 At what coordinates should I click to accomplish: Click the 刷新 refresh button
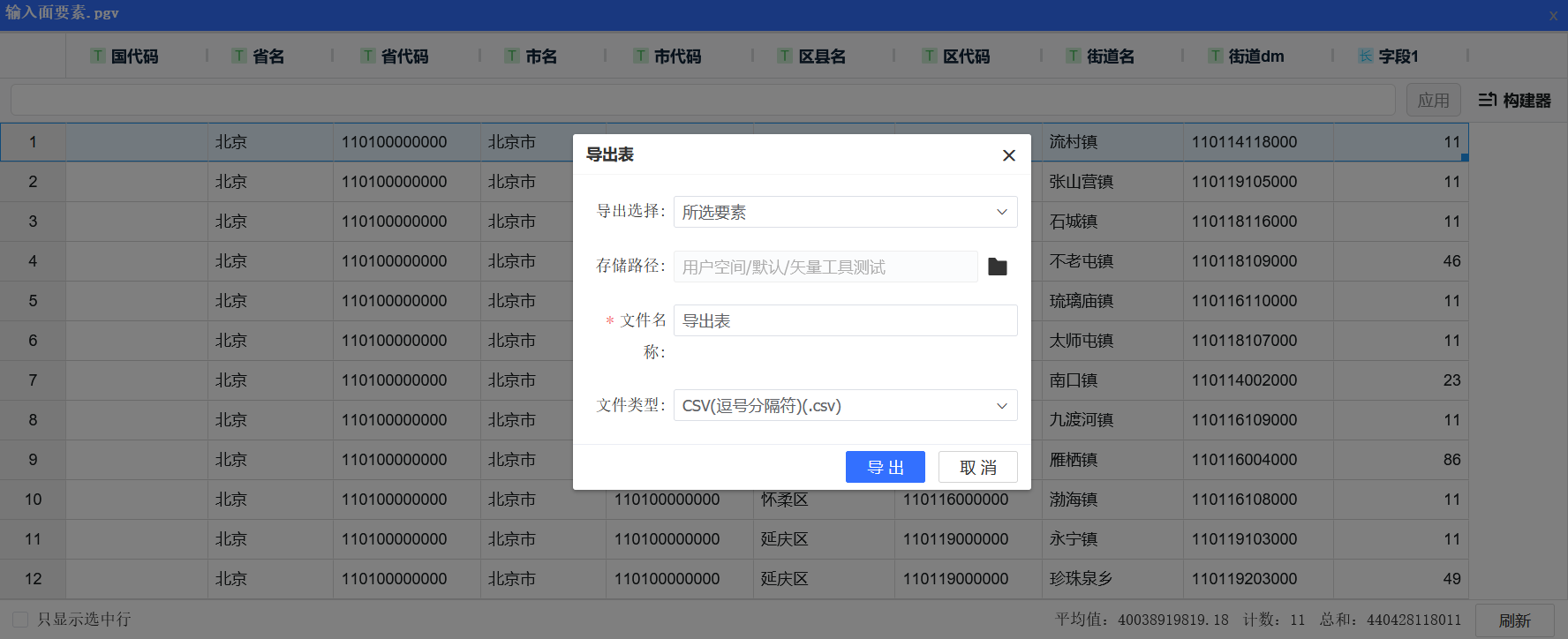[1514, 620]
